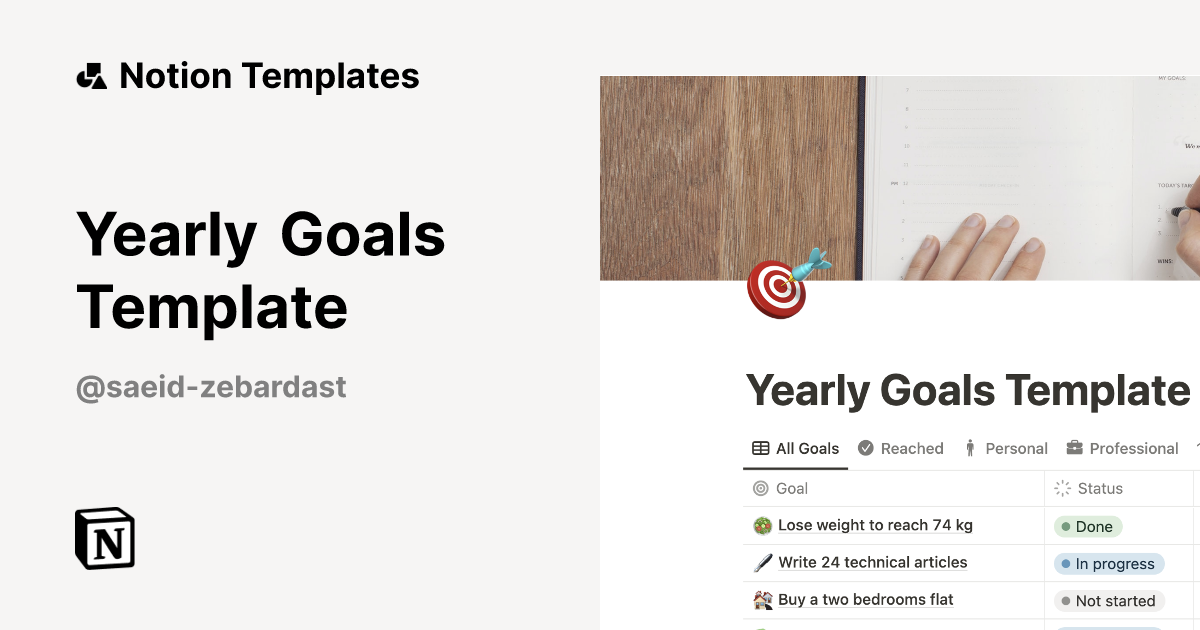Click the Notion Templates logo icon
The image size is (1200, 630).
[x=91, y=76]
